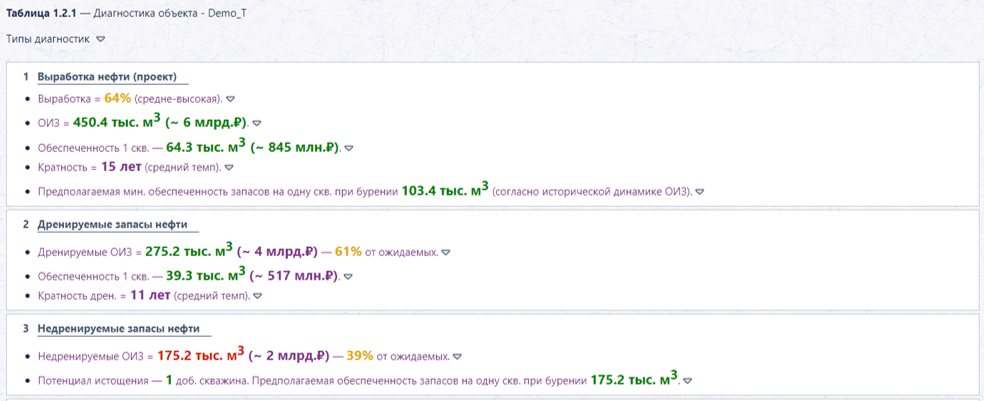Expand details for Кратность дрен. = 11 лет

[x=257, y=296]
